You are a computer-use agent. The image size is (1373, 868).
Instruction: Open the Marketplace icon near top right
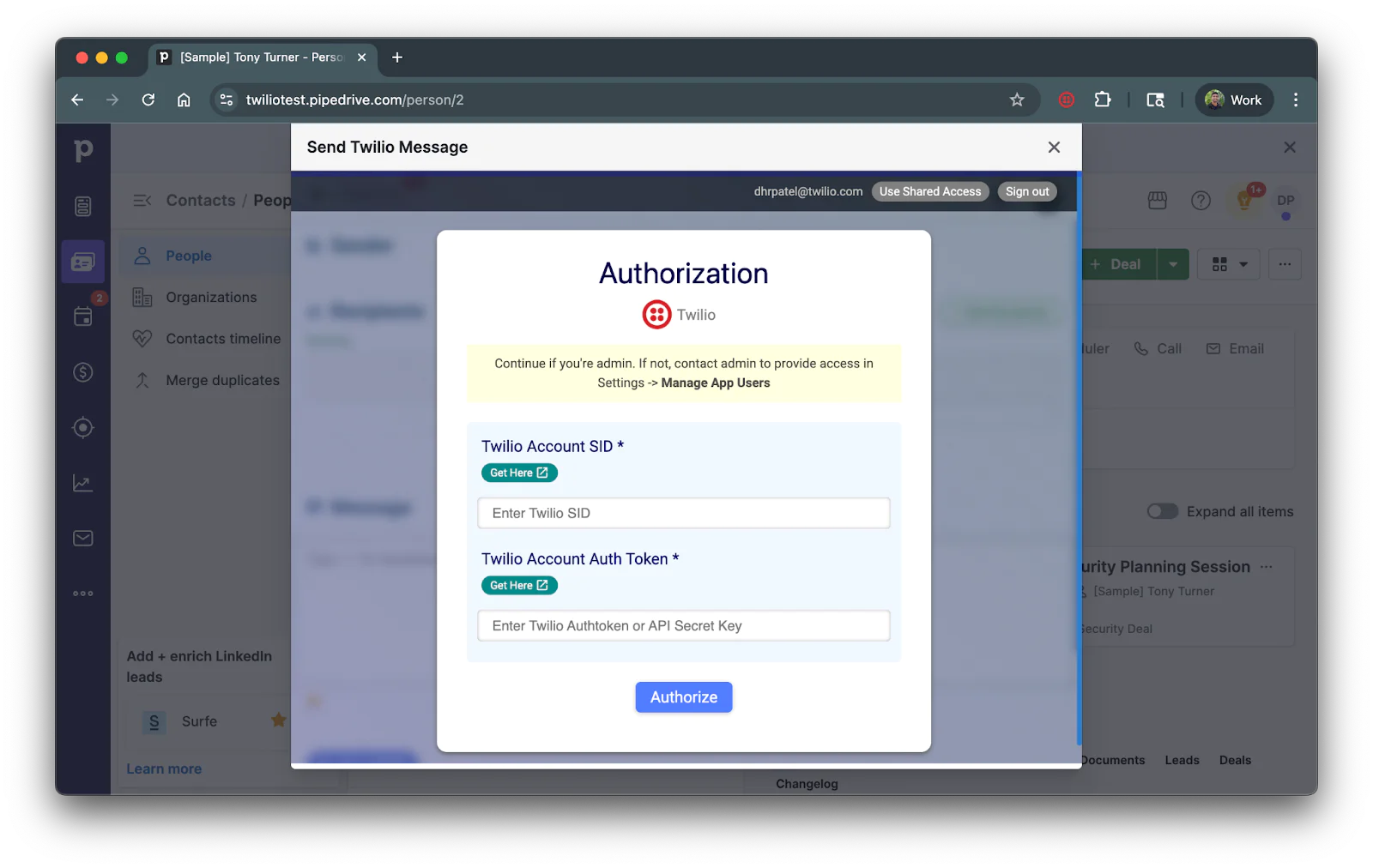(x=1157, y=201)
